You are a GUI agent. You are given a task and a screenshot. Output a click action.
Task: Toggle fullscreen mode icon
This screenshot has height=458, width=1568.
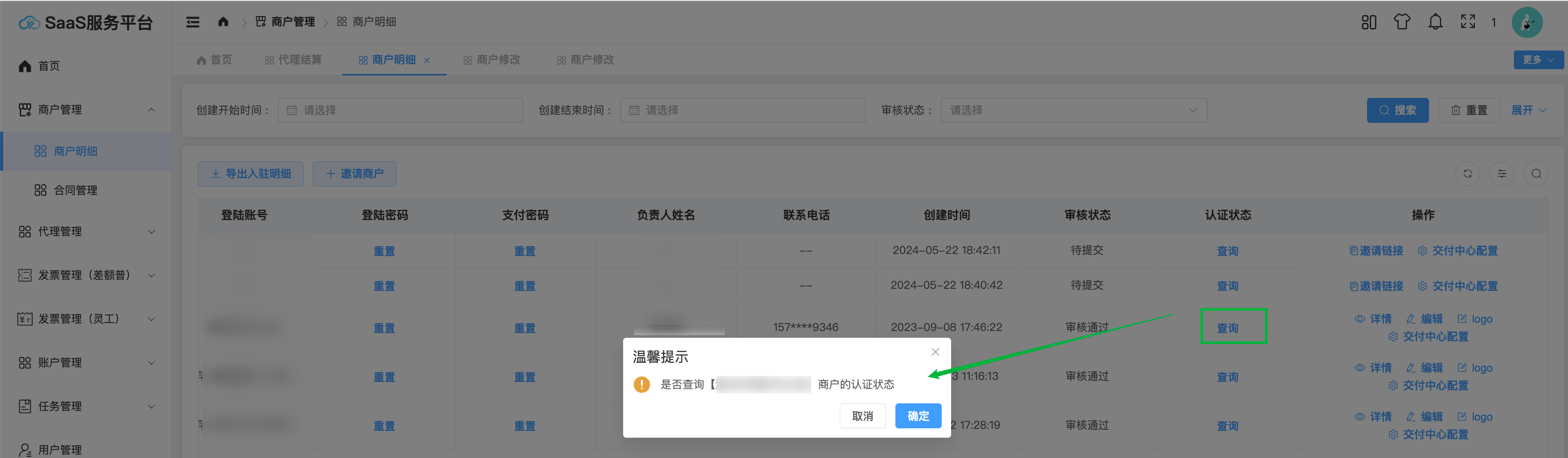(1468, 22)
